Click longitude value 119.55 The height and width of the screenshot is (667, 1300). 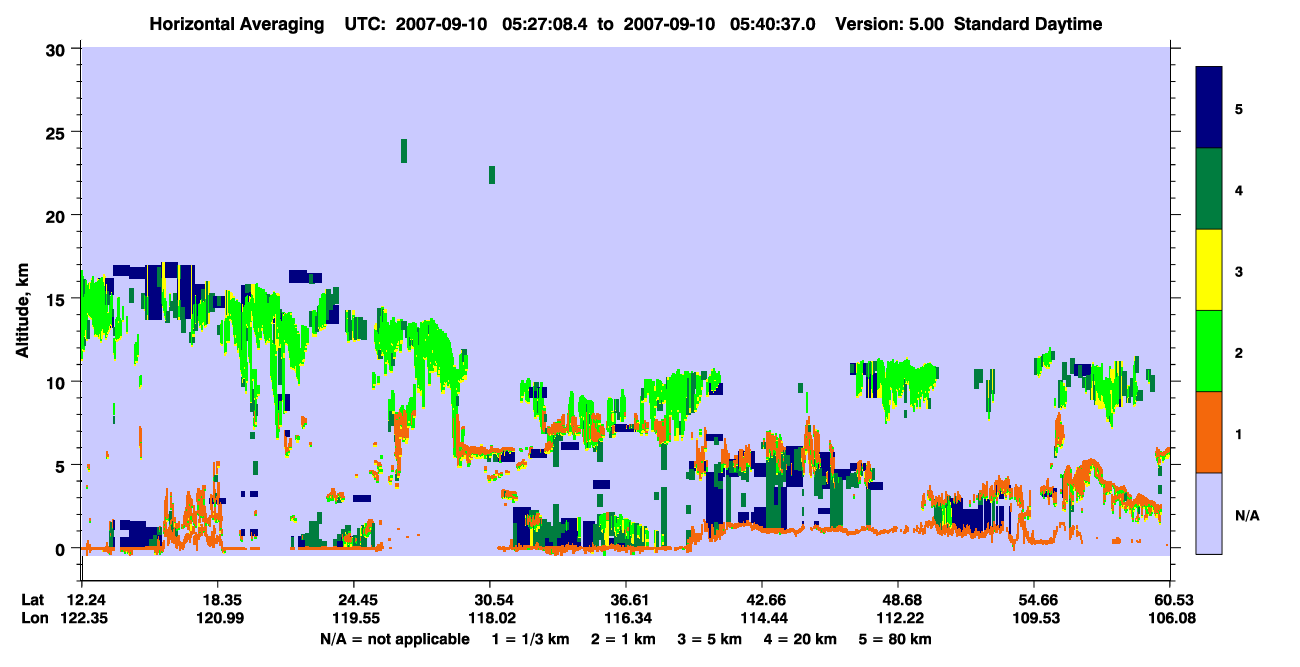click(354, 619)
